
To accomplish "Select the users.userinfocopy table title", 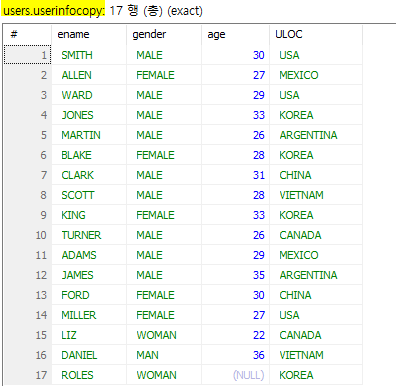I will (x=53, y=11).
